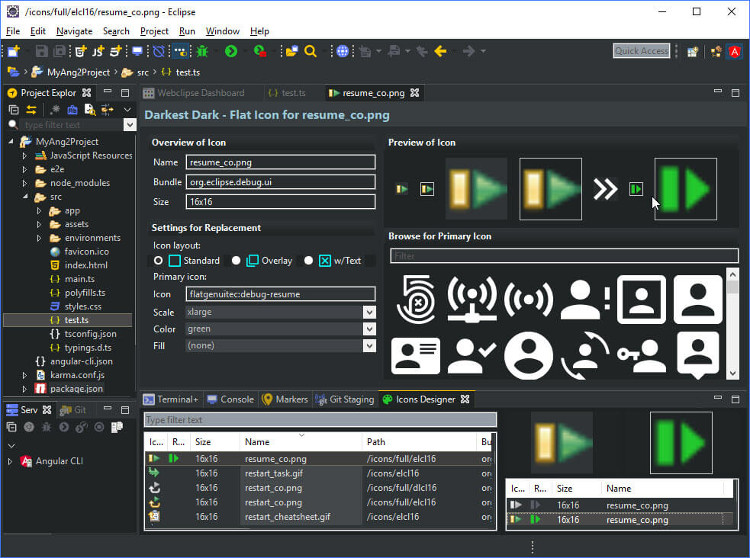
Task: Select the restart_task.gif row
Action: (319, 473)
